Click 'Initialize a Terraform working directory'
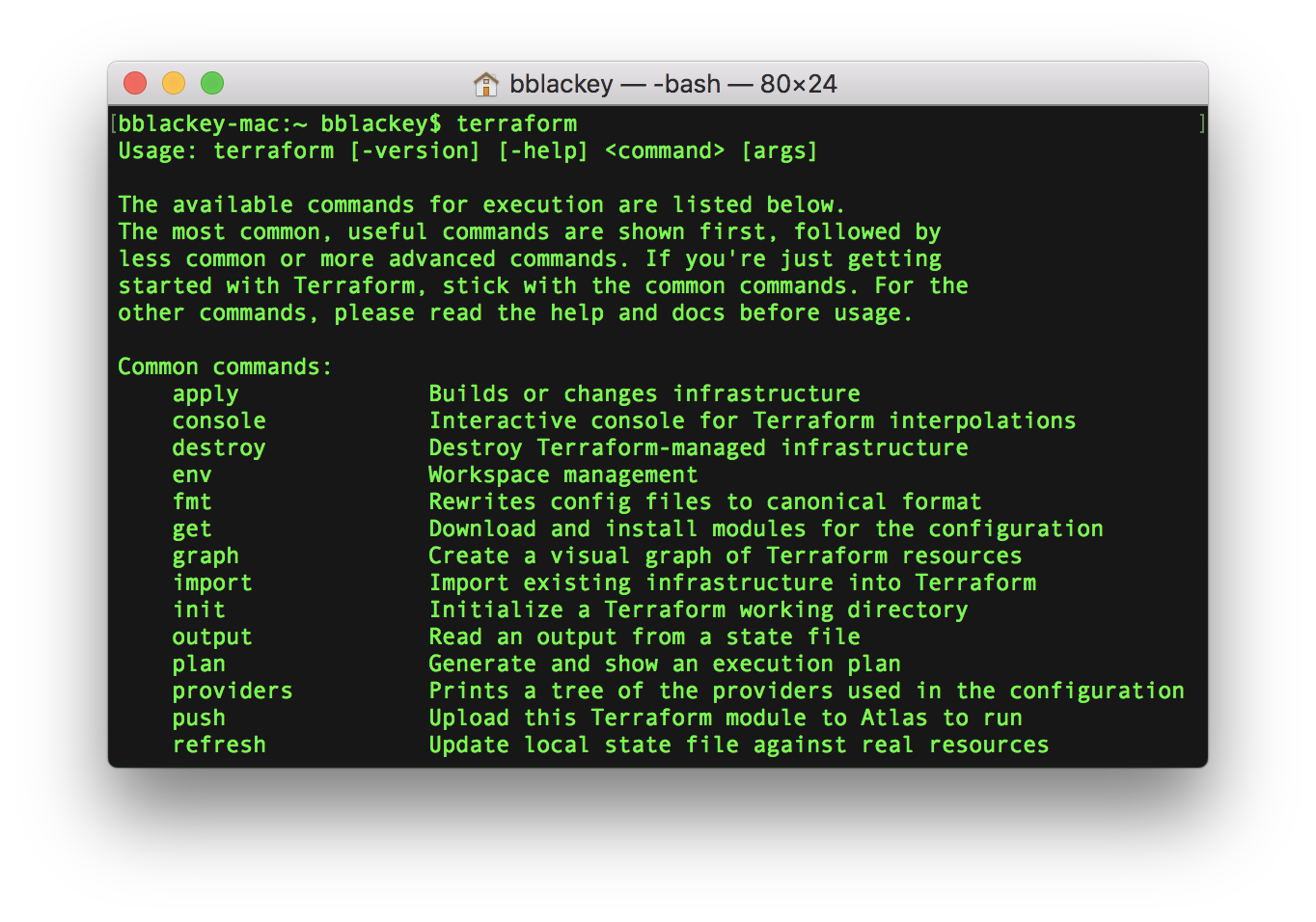Viewport: 1316px width, 922px height. pyautogui.click(x=699, y=610)
